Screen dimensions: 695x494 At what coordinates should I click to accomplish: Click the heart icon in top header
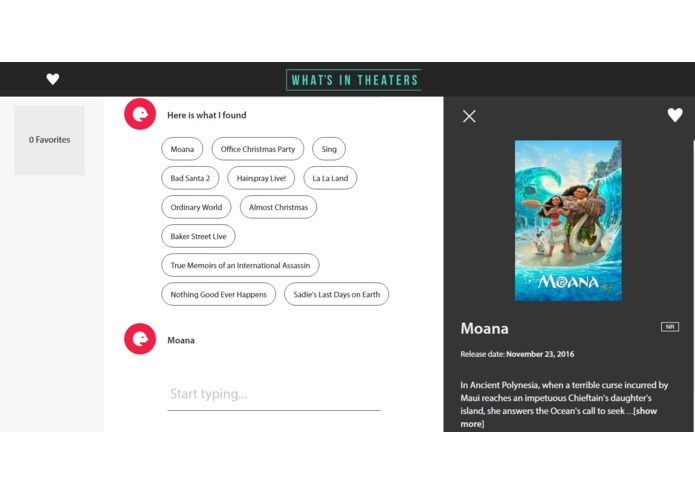pos(53,80)
